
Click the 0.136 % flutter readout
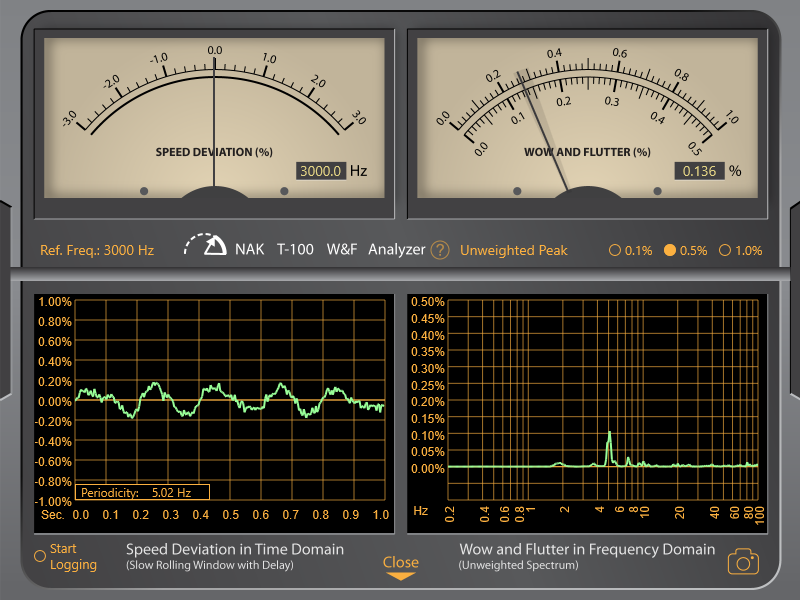699,171
